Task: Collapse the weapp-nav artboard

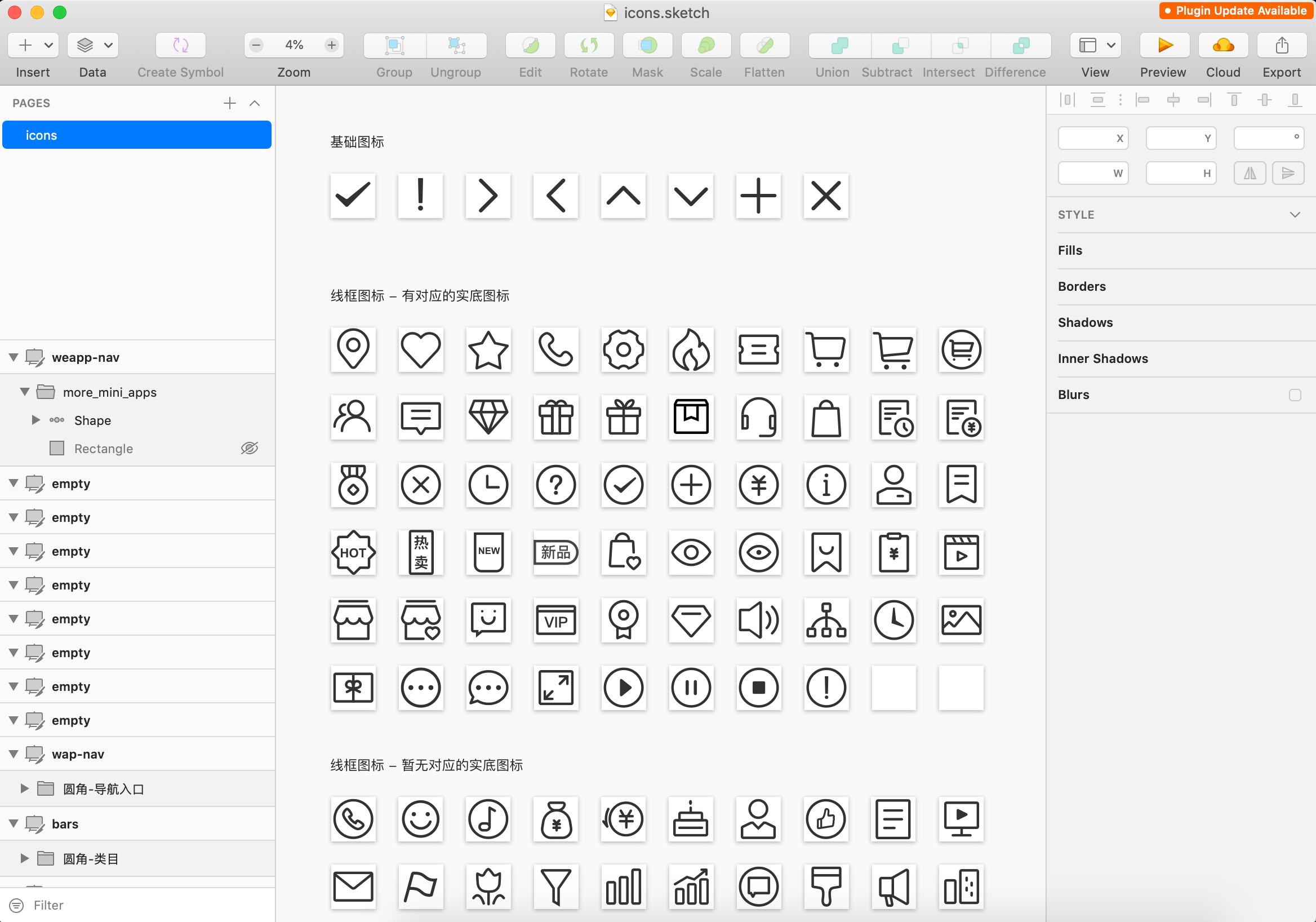Action: coord(14,357)
